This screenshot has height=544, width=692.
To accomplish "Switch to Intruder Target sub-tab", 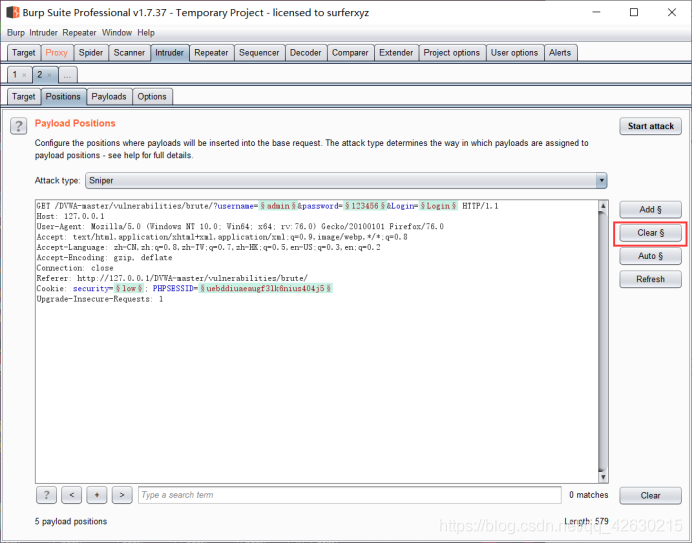I will (24, 97).
